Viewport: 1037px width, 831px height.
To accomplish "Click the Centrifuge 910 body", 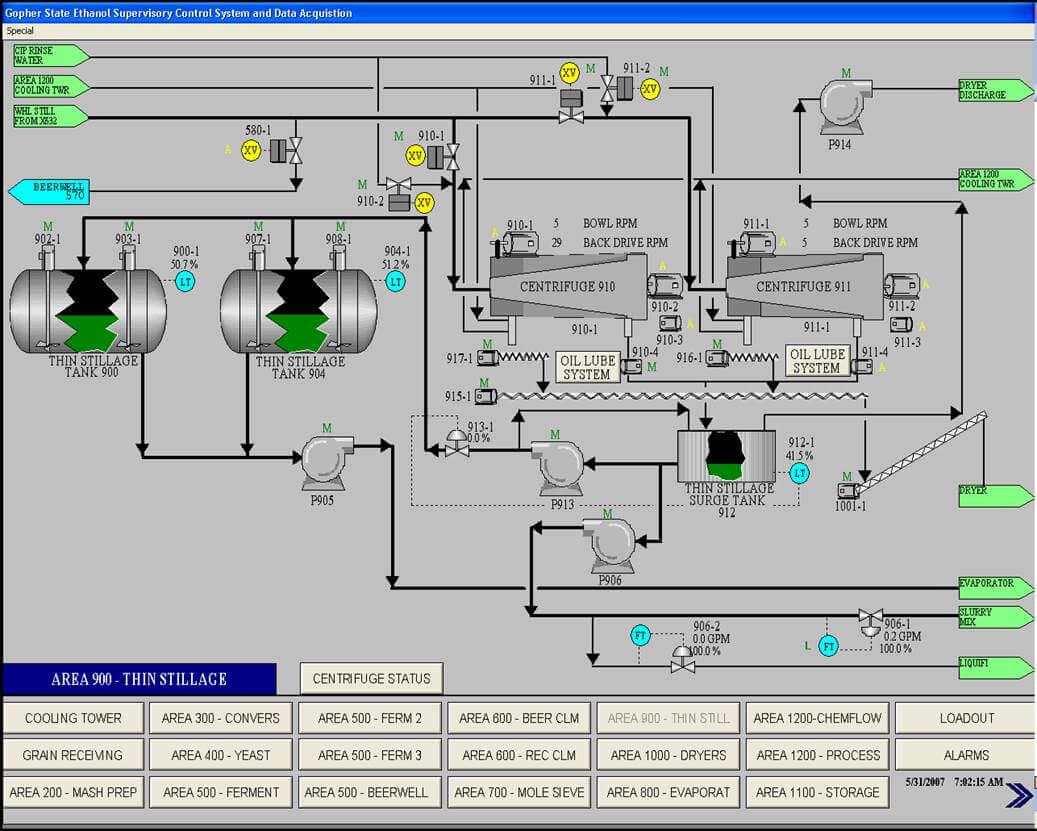I will click(x=567, y=287).
